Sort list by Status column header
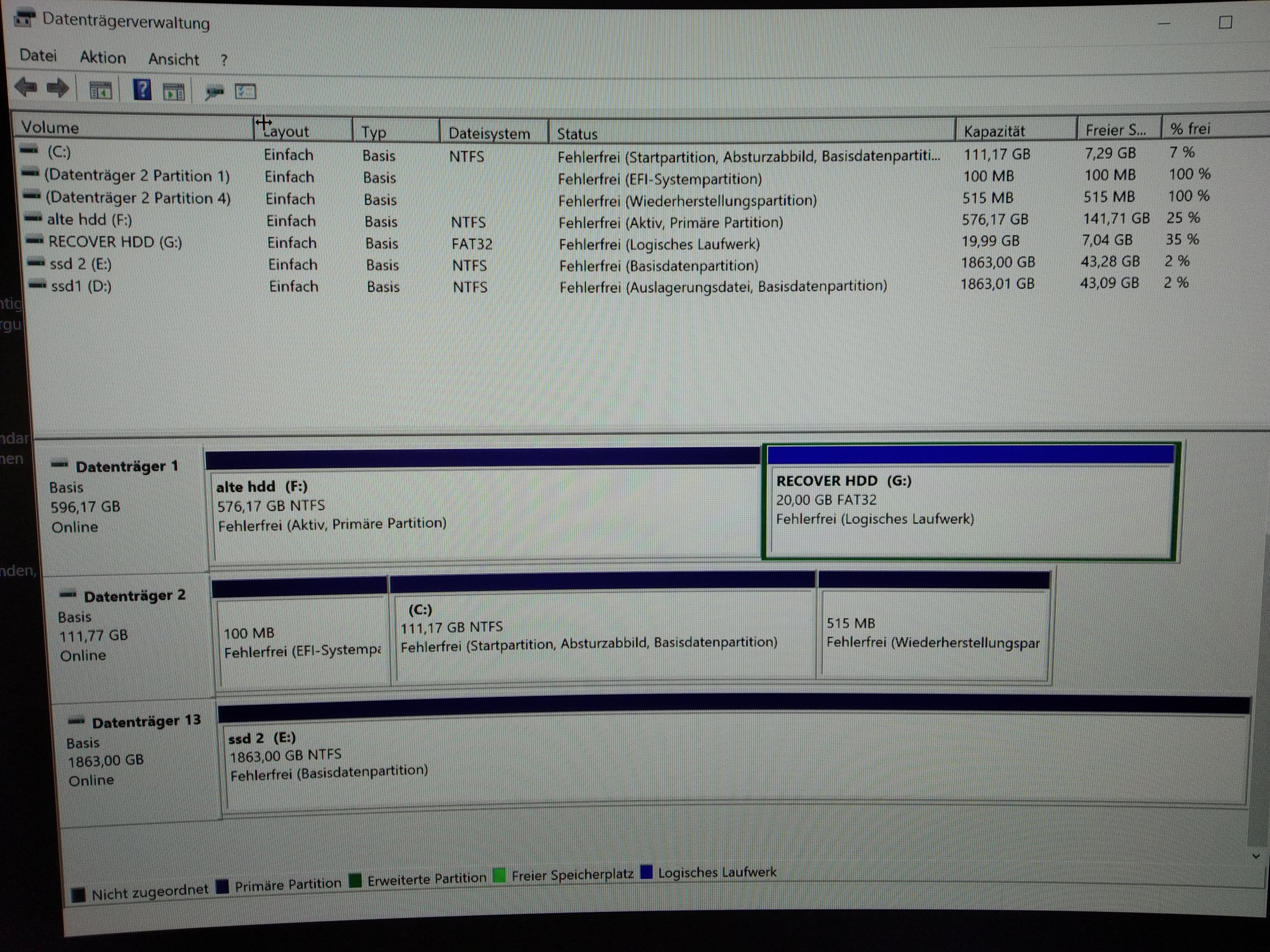Screen dimensions: 1270x952 point(577,134)
